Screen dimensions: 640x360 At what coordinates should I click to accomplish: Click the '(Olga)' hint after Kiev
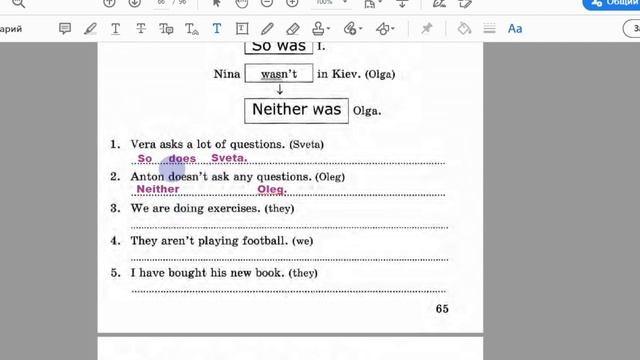380,74
